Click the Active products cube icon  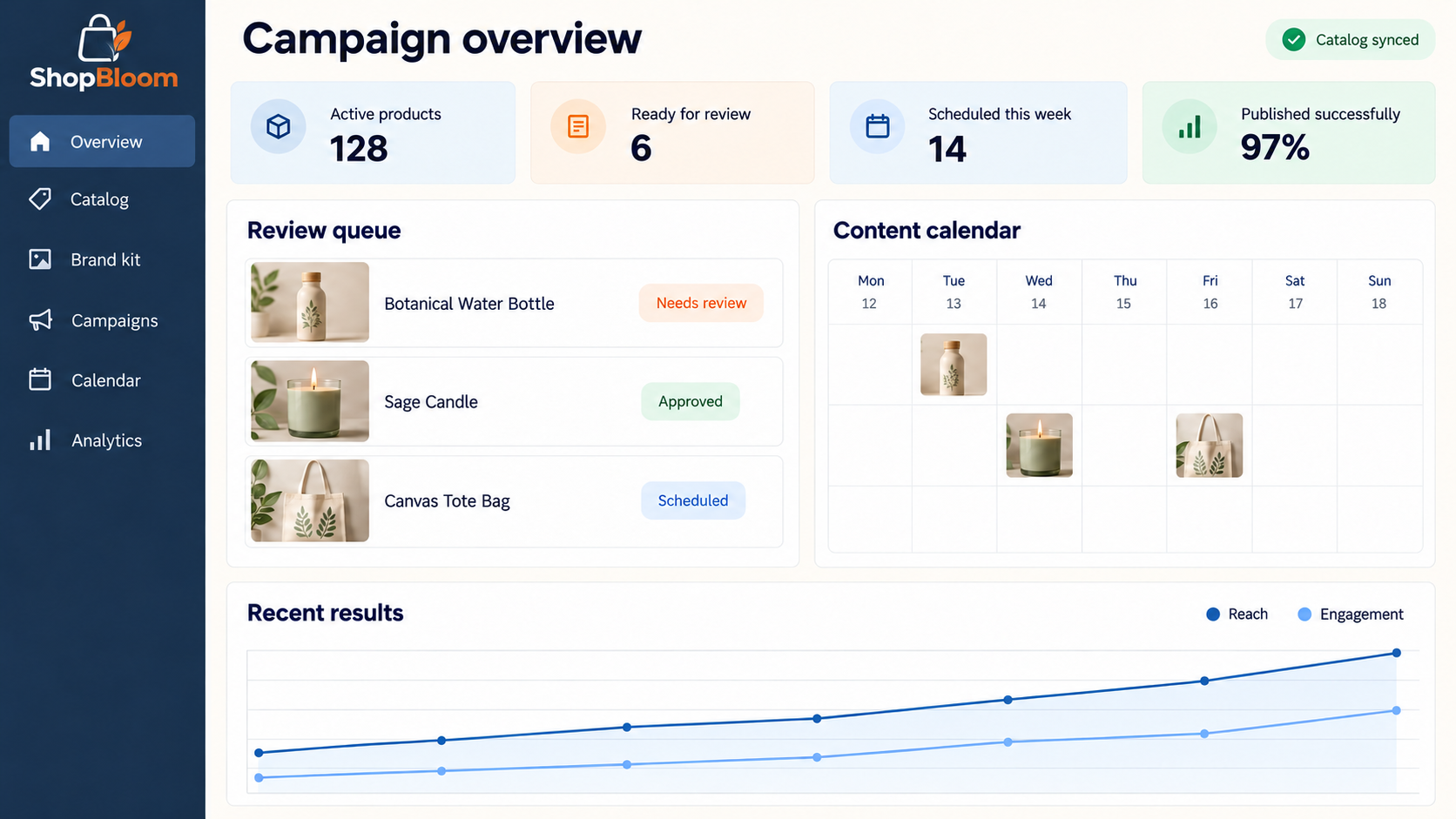click(278, 126)
